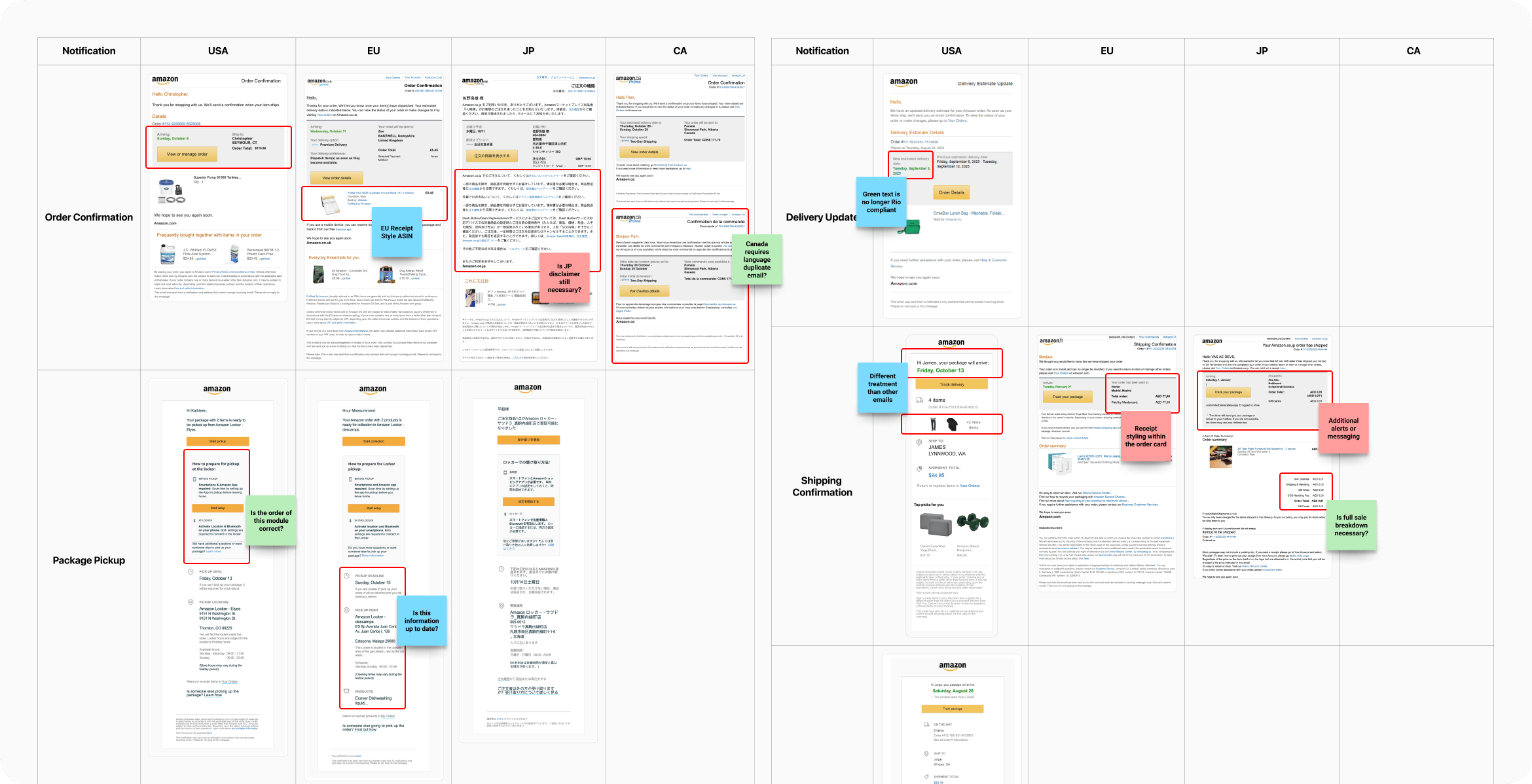Viewport: 1532px width, 784px height.
Task: Click Track your package in amazon.fr email
Action: click(x=1067, y=397)
